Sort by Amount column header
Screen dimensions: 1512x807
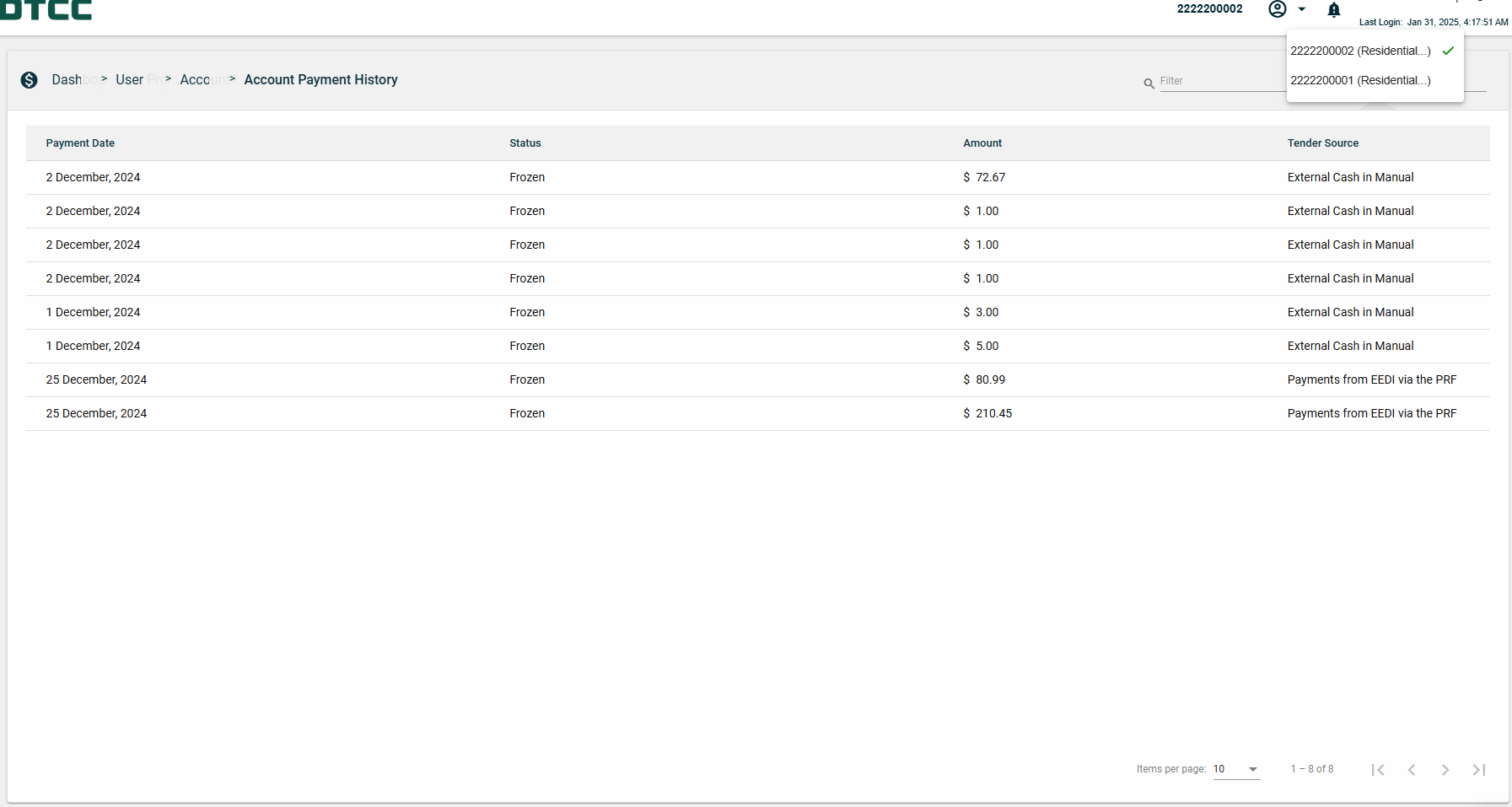tap(982, 143)
